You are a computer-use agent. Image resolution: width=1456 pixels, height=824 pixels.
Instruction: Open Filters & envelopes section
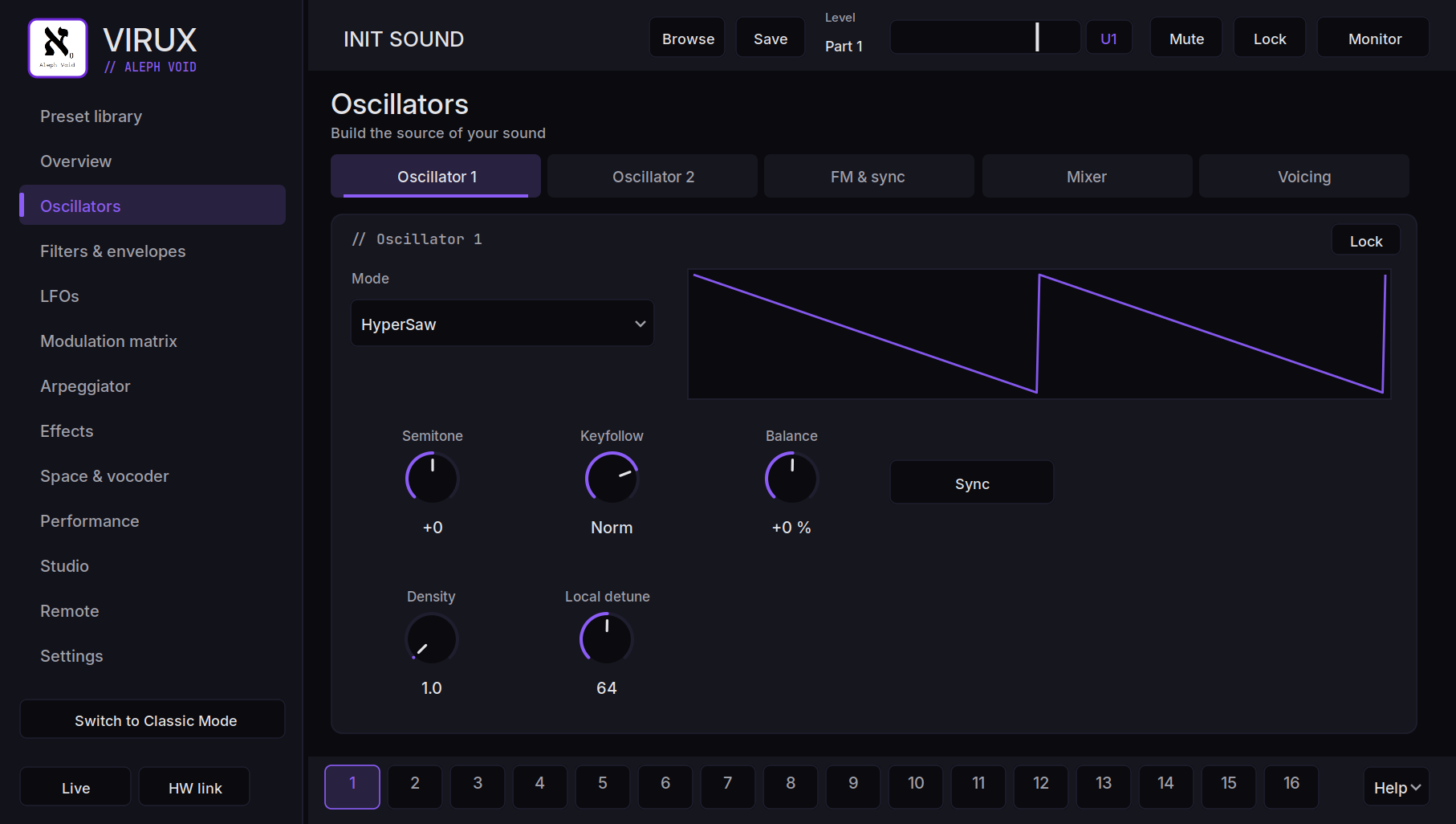(x=153, y=251)
